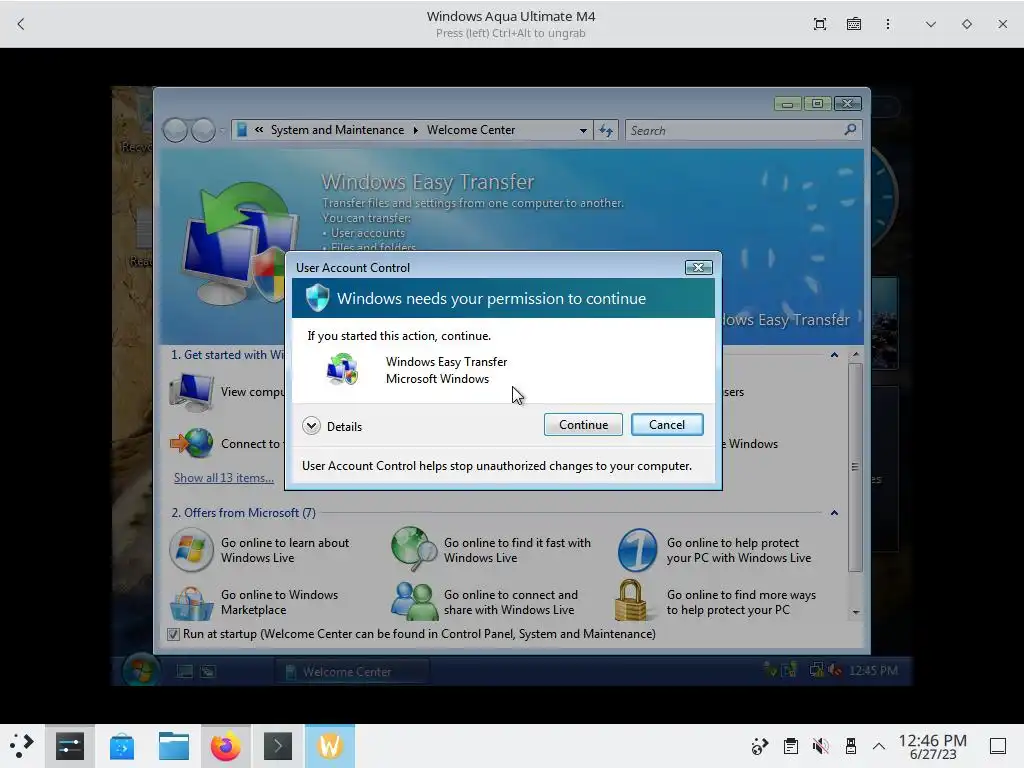Screen dimensions: 1024x768
Task: Select System and Maintenance breadcrumb
Action: 337,130
